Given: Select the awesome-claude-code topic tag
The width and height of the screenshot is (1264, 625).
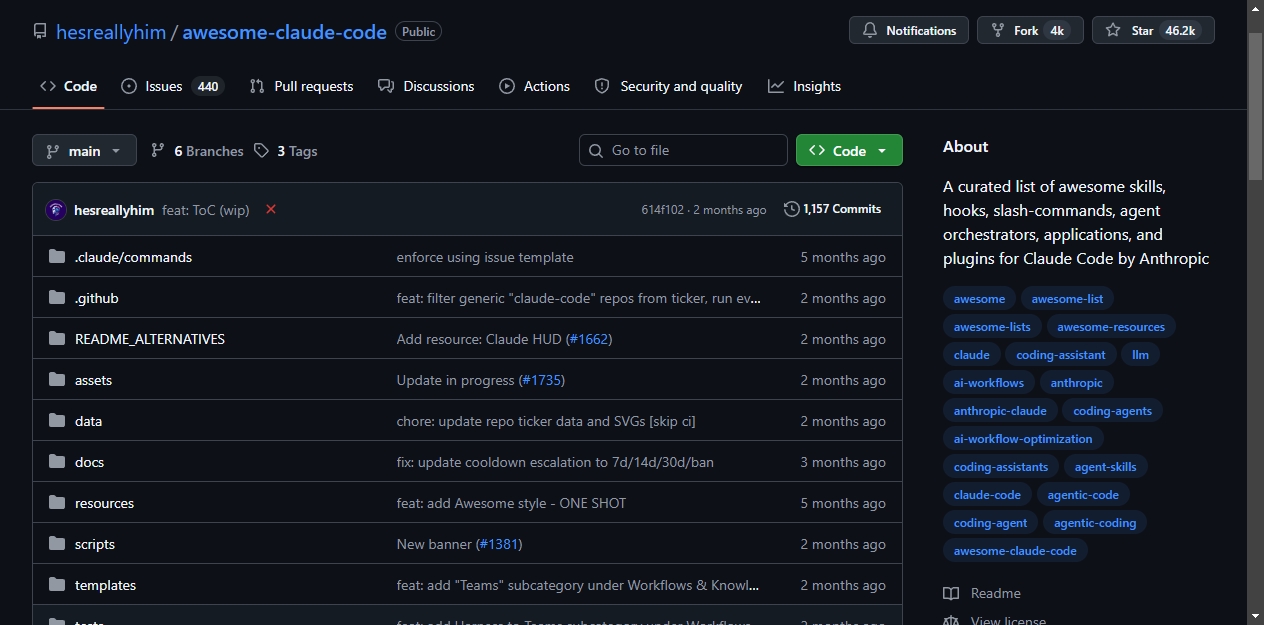Looking at the screenshot, I should [1015, 551].
